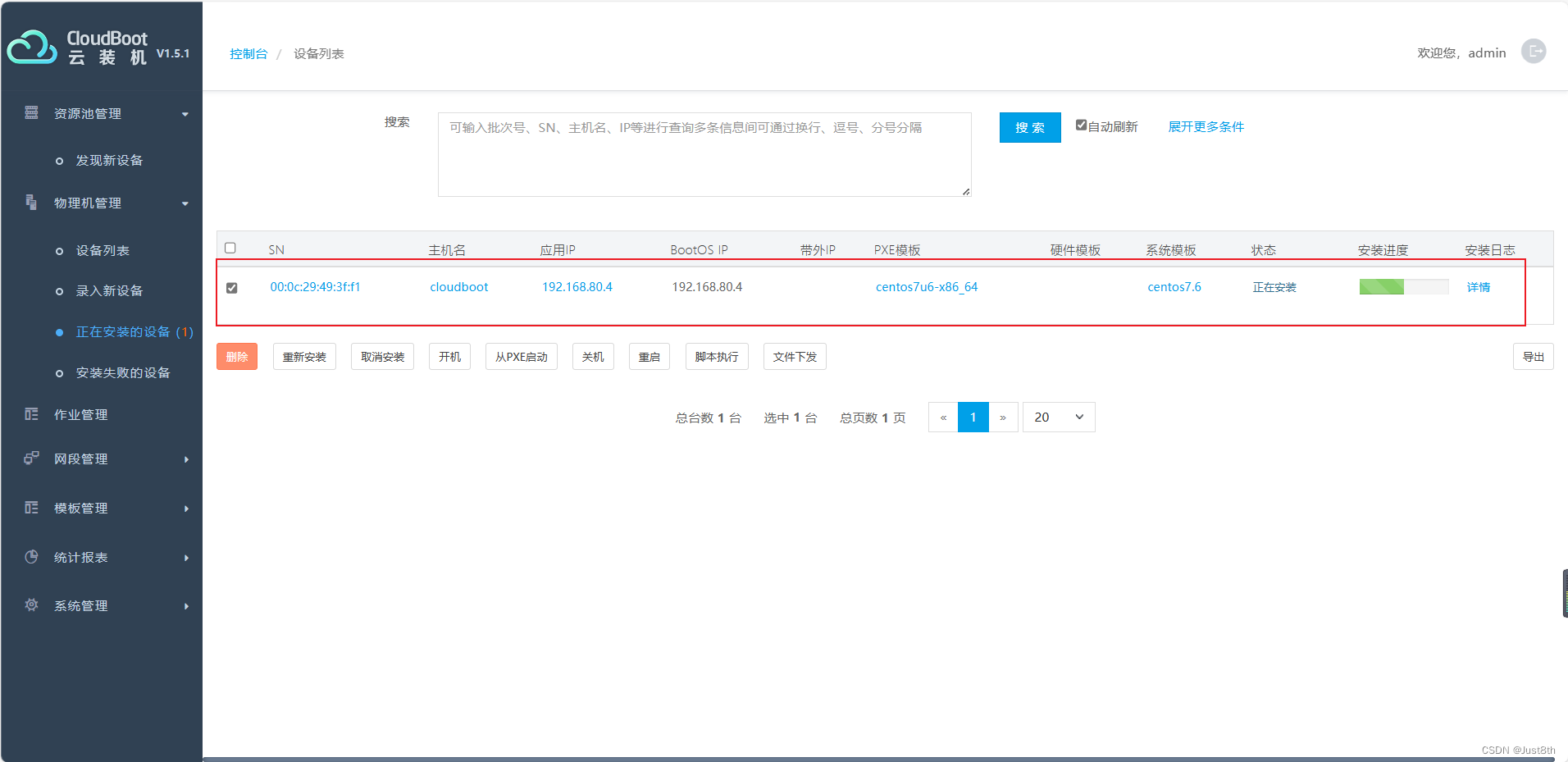Open the page size dropdown showing 20

[1058, 417]
